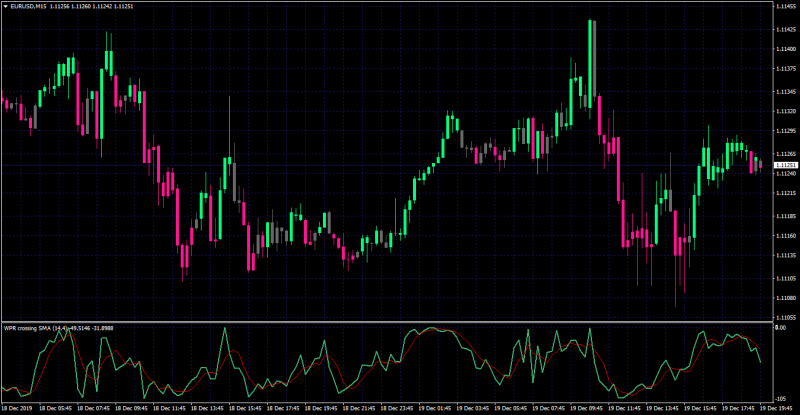Click the triangle arrow beside EURUSD,M15
Screen dimensions: 800x415
click(6, 7)
